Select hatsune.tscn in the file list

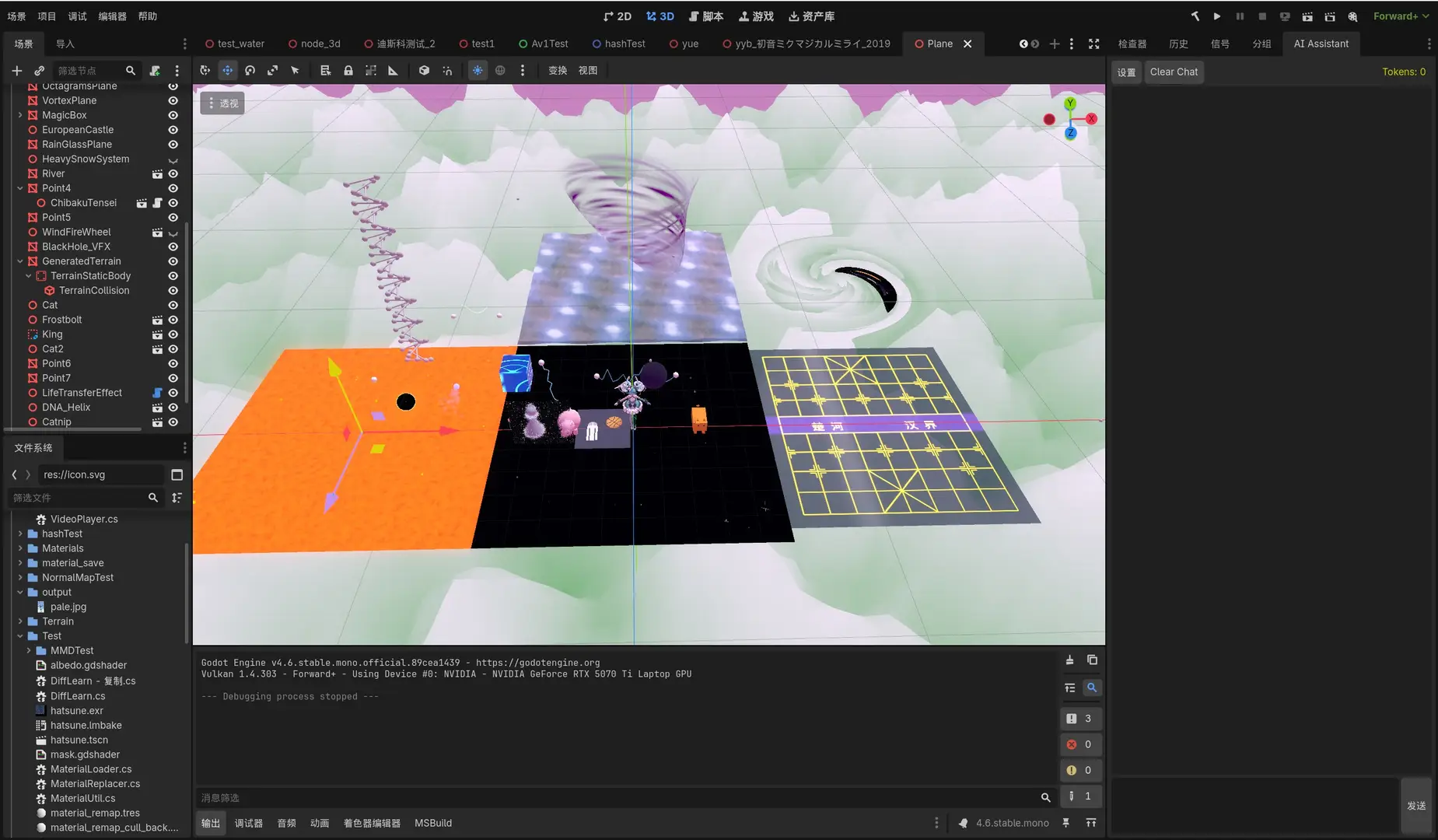tap(79, 740)
